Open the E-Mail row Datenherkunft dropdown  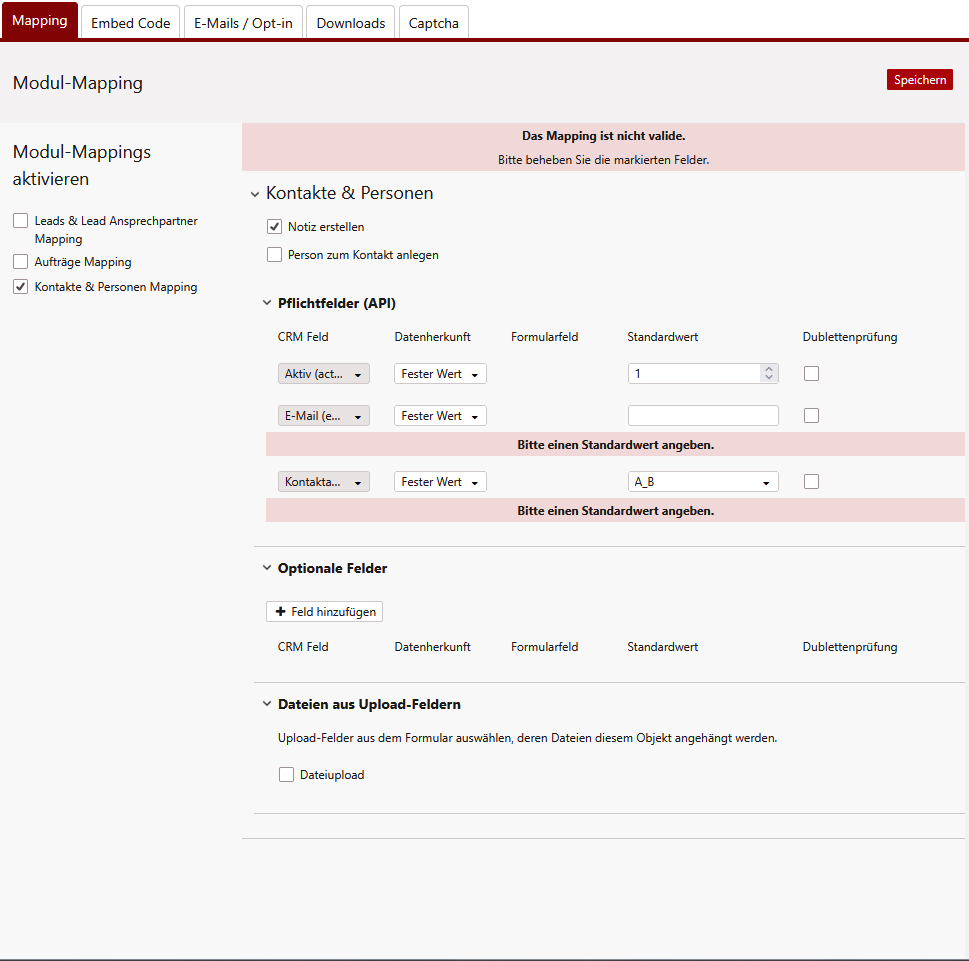(440, 416)
